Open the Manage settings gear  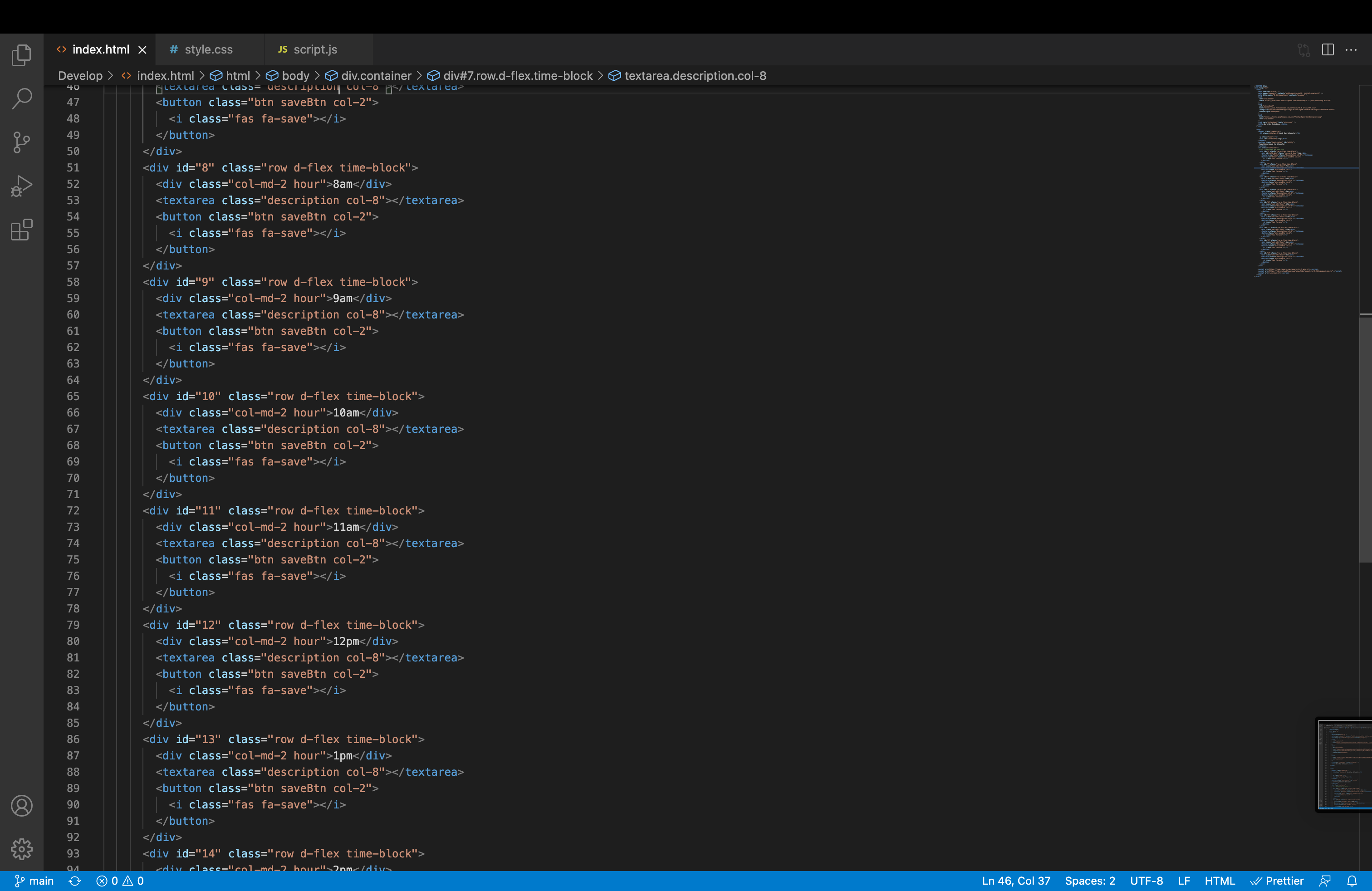(22, 849)
